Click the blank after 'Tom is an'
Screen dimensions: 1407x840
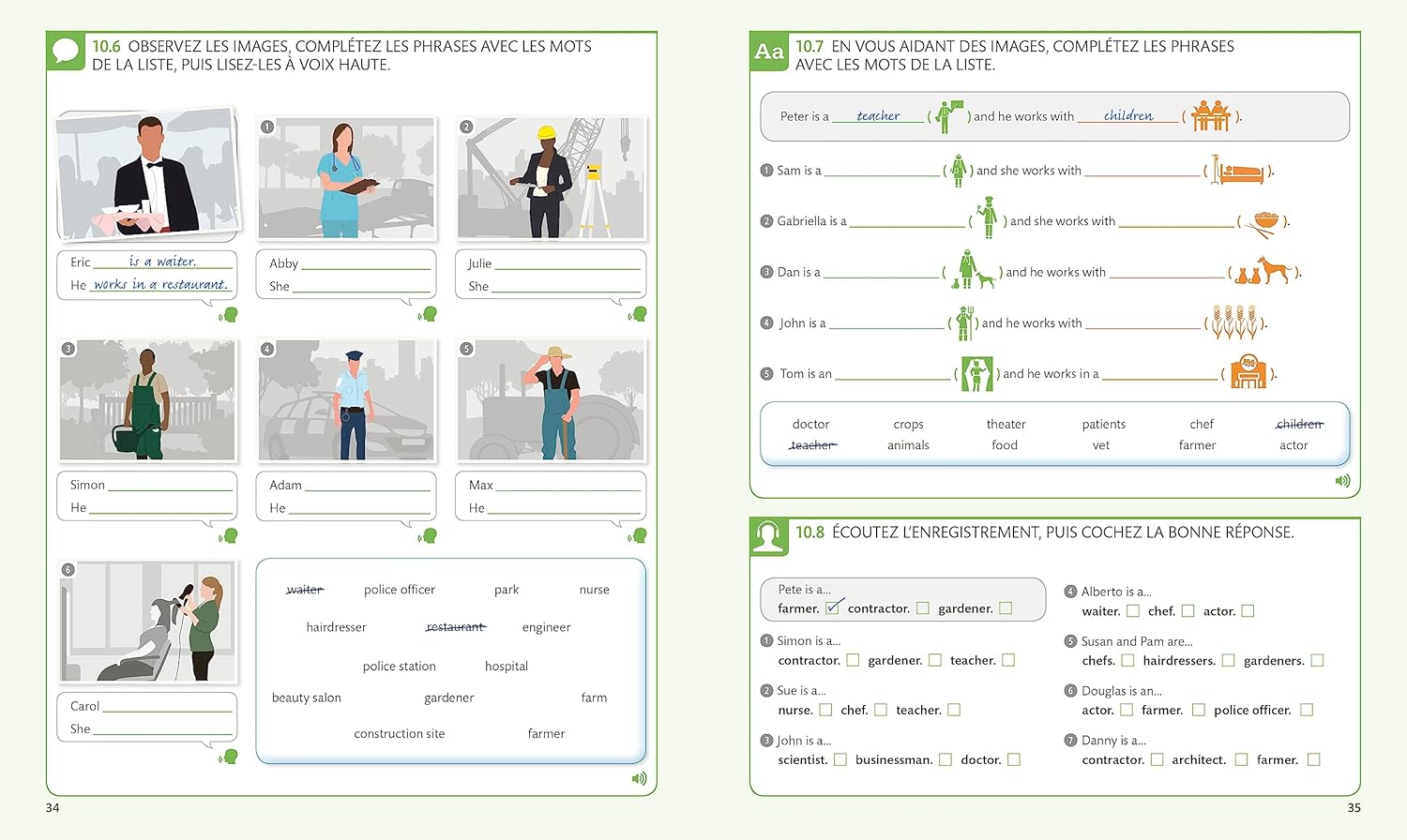click(891, 374)
